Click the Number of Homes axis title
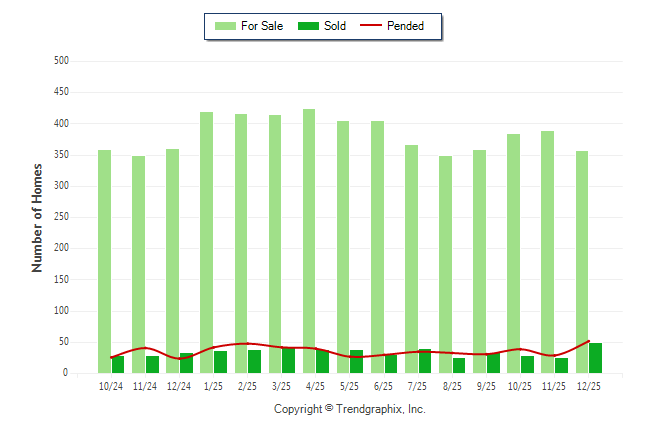Screen dimensions: 646x434 point(38,217)
